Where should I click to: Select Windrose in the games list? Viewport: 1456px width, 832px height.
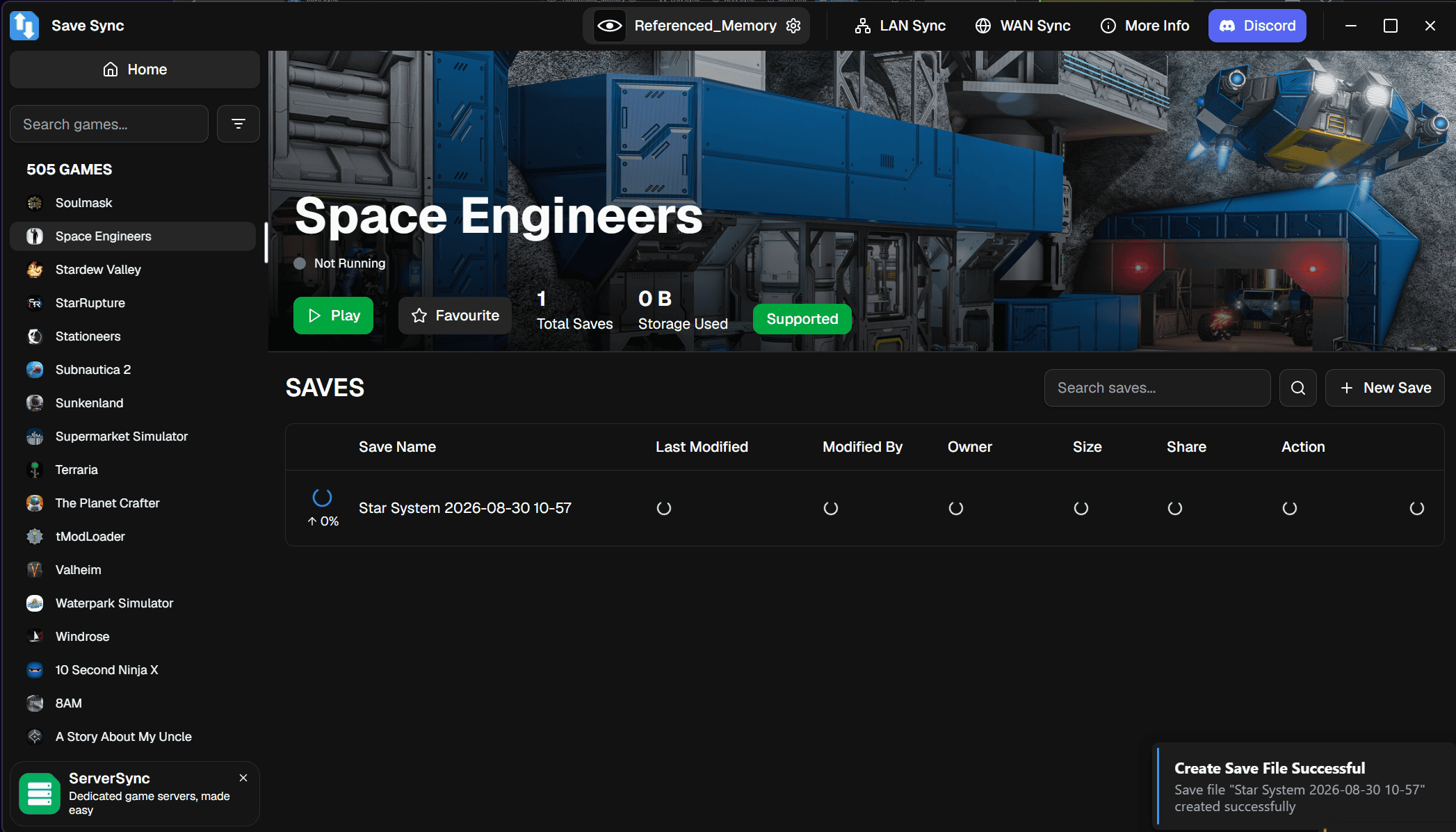[133, 637]
